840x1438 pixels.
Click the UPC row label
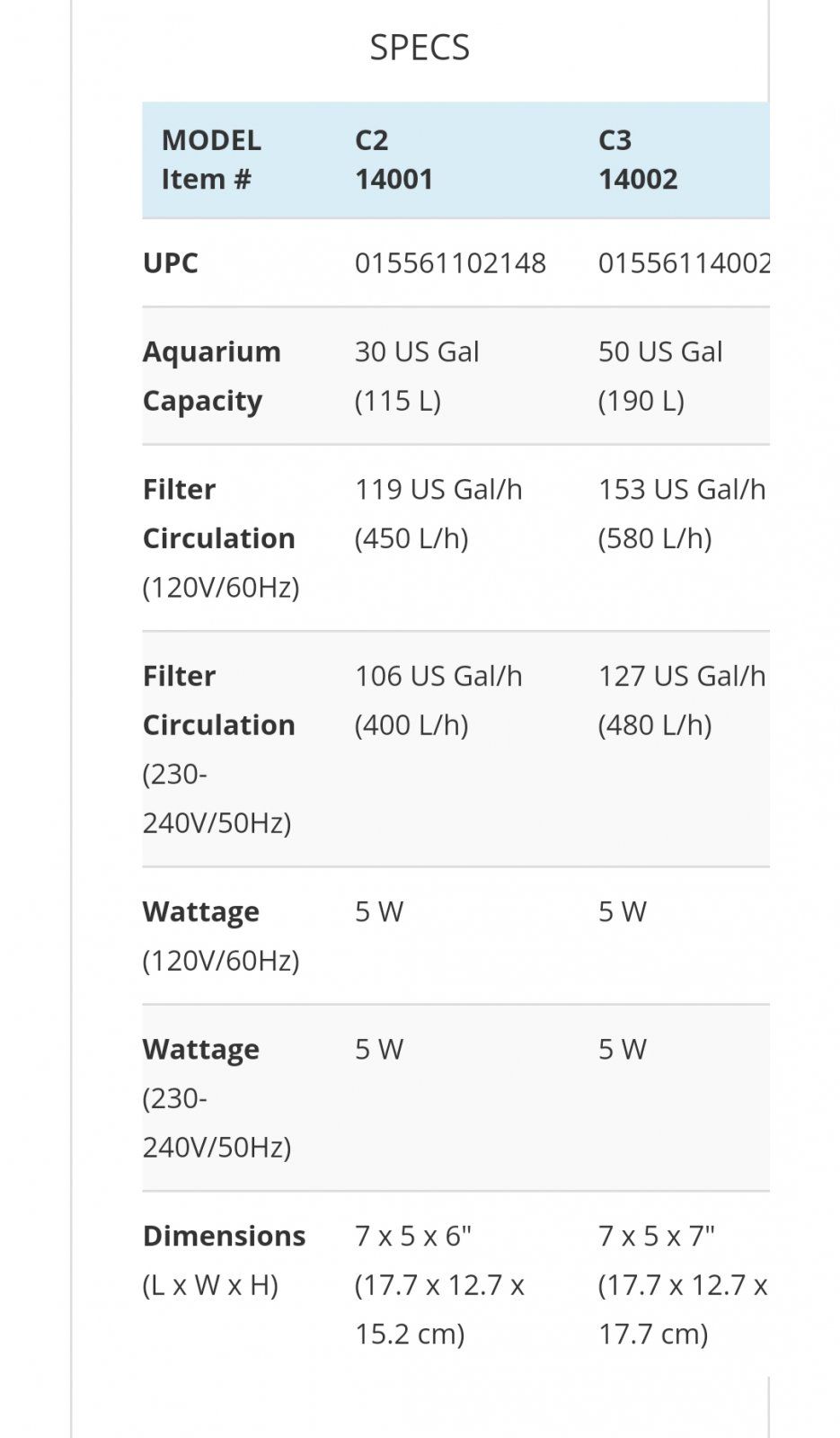click(170, 262)
